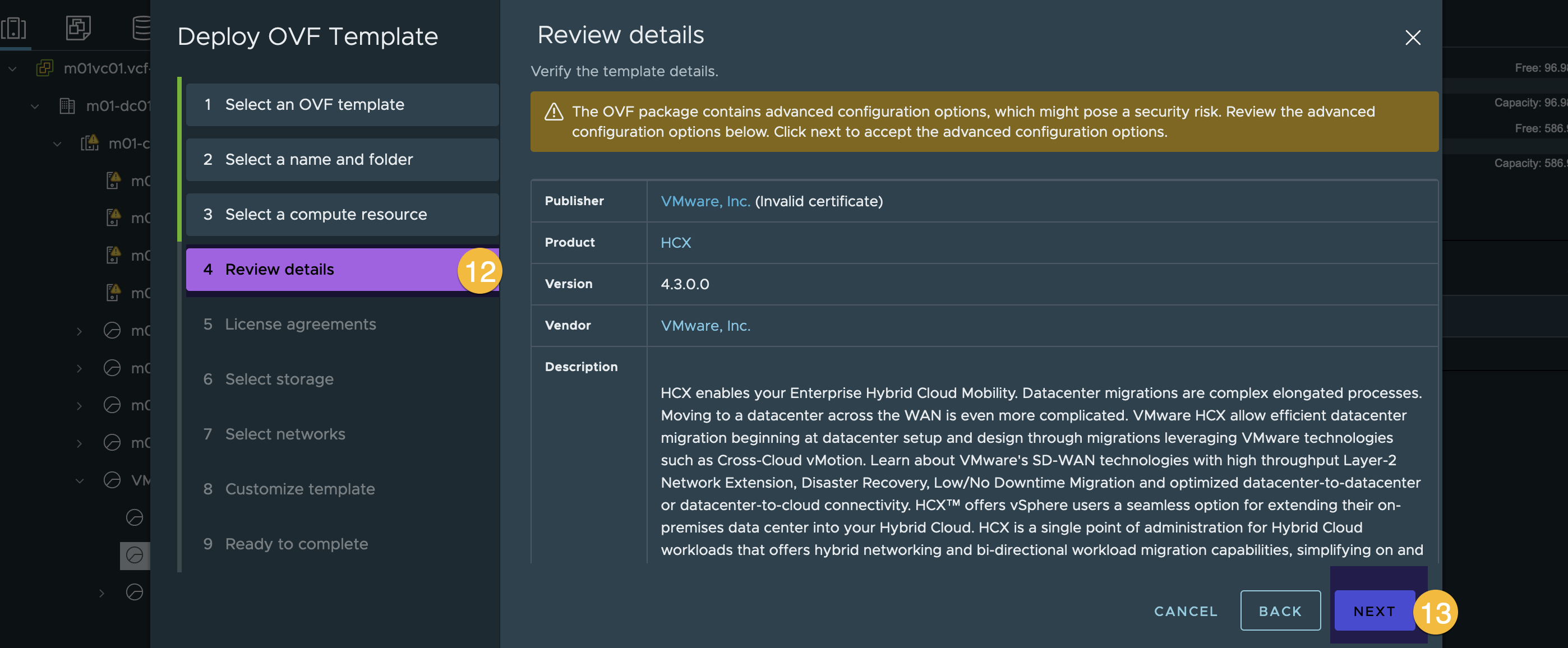Click the BACK button
Viewport: 1568px width, 648px height.
1280,610
